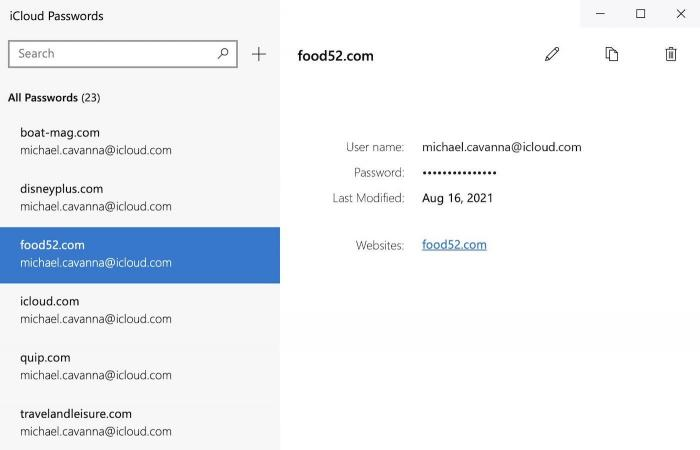700x450 pixels.
Task: Choose the icloud.com password entry
Action: coord(140,310)
